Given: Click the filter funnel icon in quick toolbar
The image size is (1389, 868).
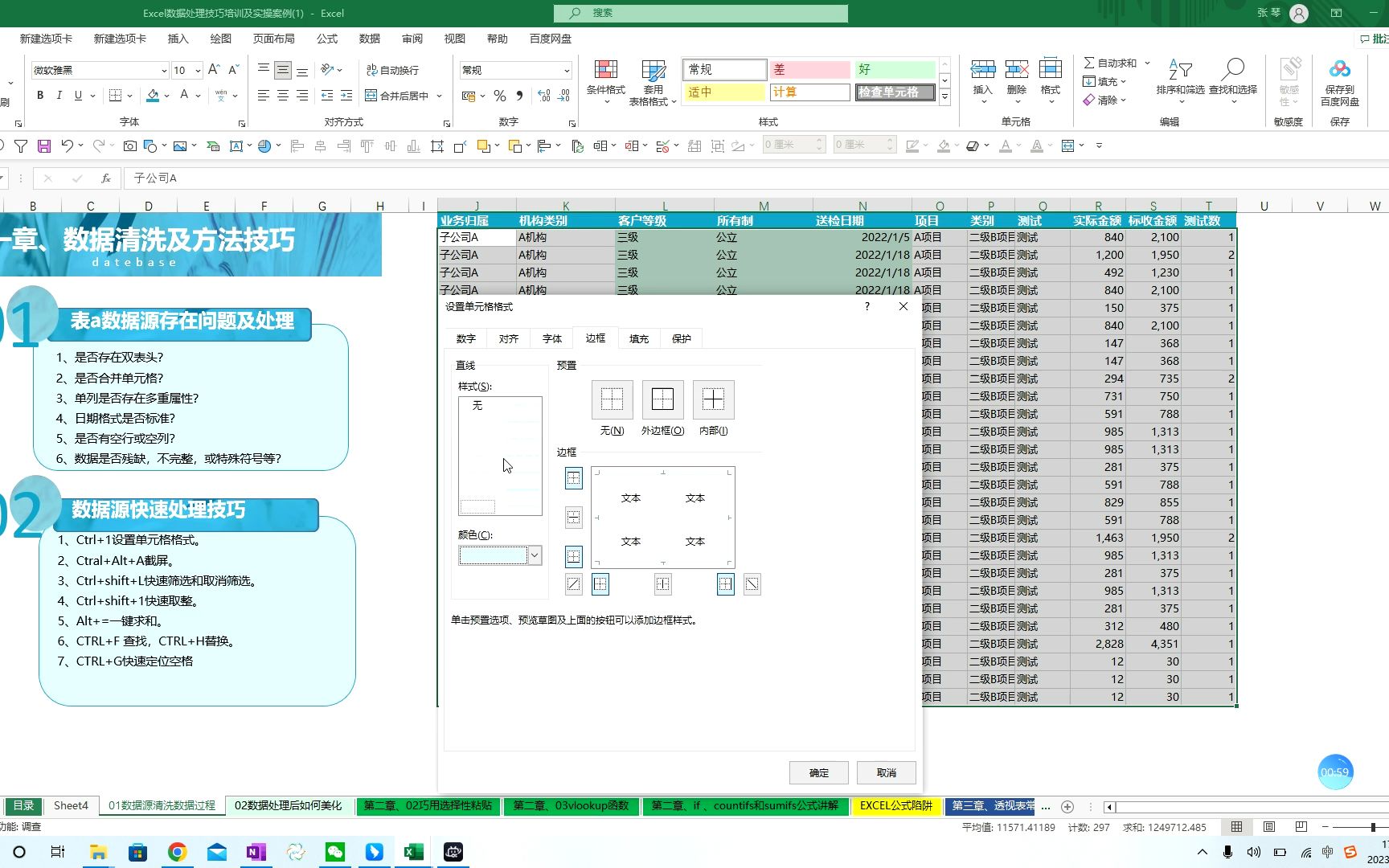Looking at the screenshot, I should click(21, 145).
